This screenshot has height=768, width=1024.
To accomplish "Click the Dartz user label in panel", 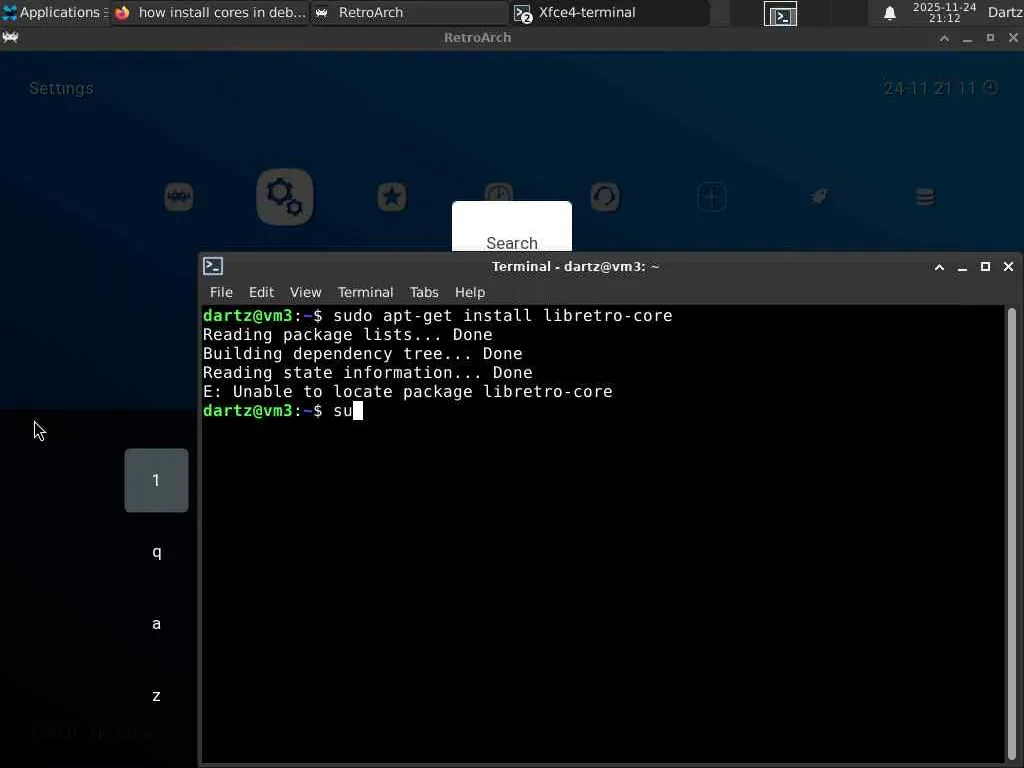I will tap(1005, 12).
